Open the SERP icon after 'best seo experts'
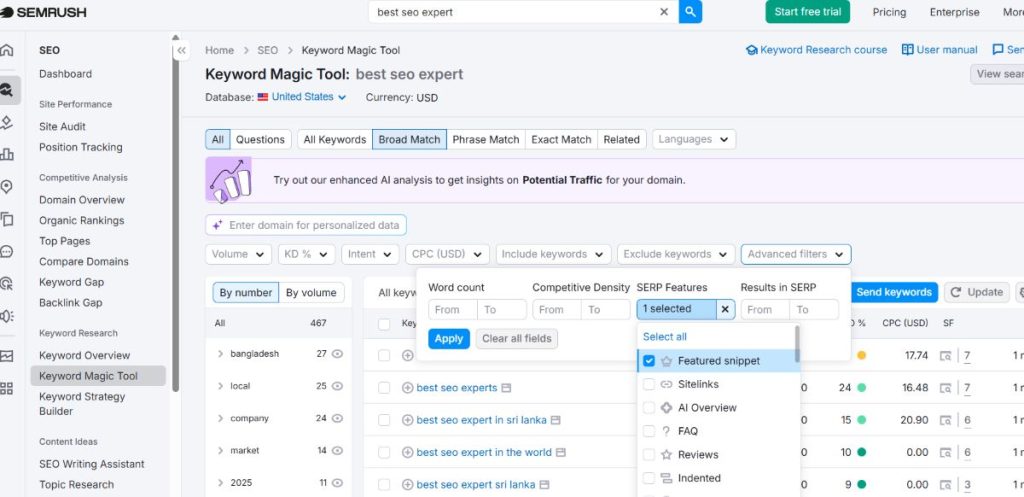 506,388
